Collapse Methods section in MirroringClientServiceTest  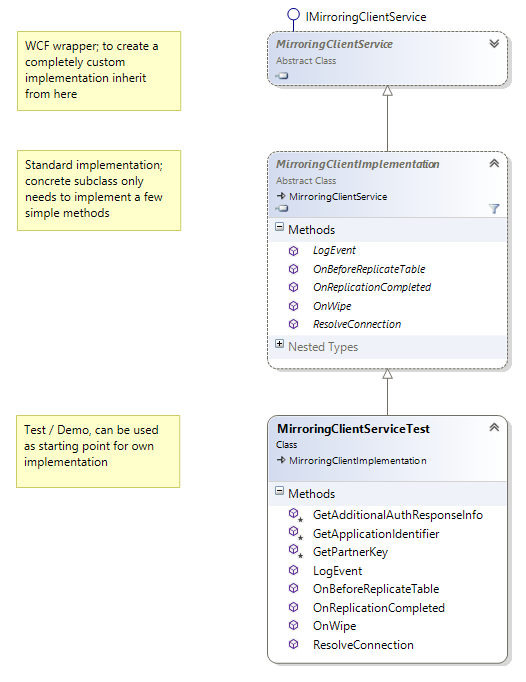(280, 491)
